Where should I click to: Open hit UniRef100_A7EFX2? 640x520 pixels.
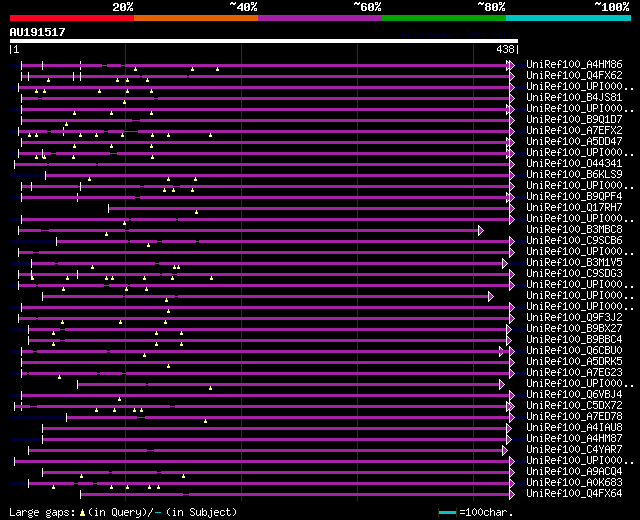point(574,131)
